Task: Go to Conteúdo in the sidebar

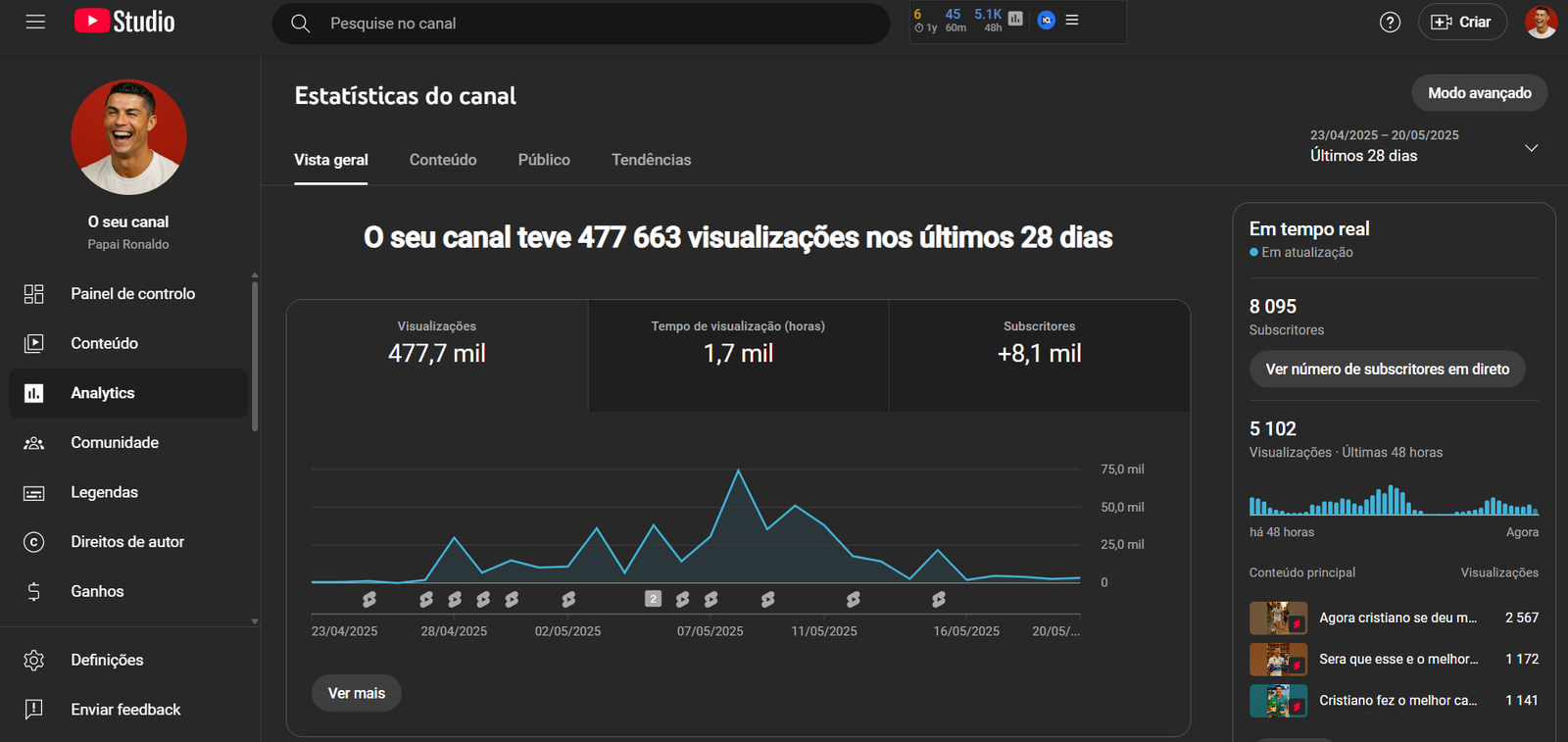Action: pyautogui.click(x=128, y=343)
